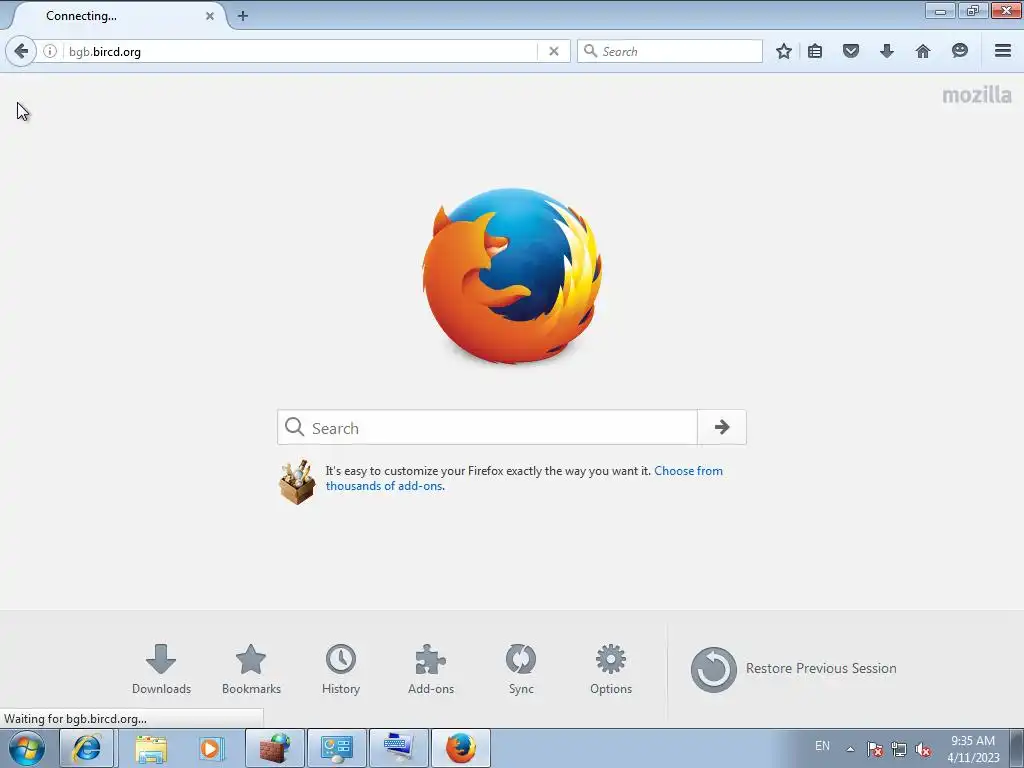Screen dimensions: 1024x768
Task: Click the muted volume tray icon
Action: coord(923,749)
